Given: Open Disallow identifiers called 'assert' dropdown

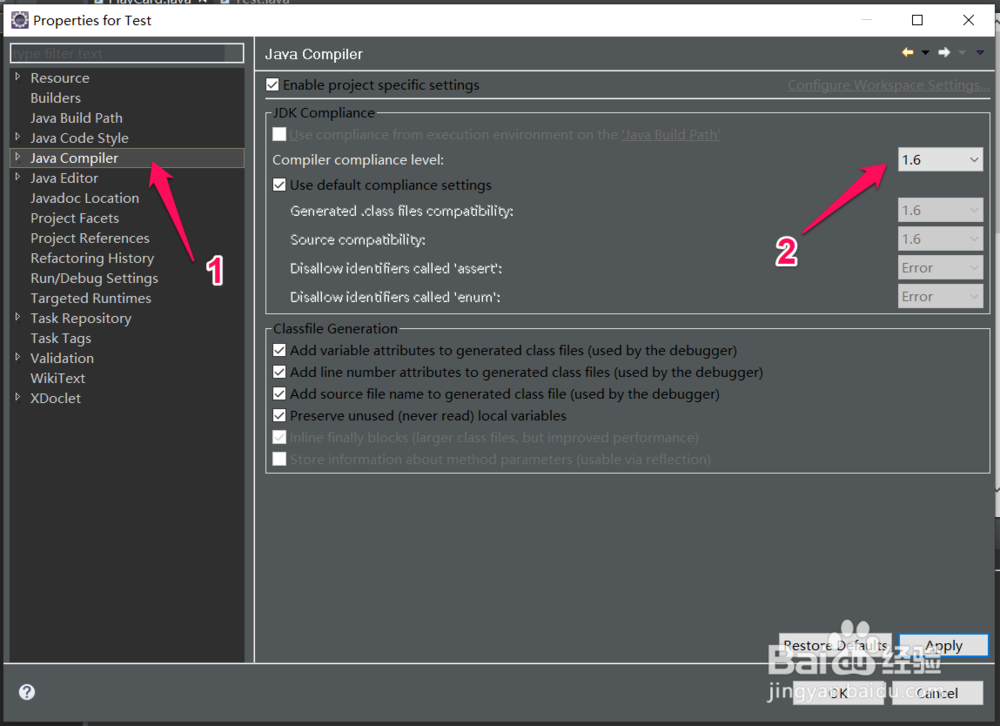Looking at the screenshot, I should [940, 267].
